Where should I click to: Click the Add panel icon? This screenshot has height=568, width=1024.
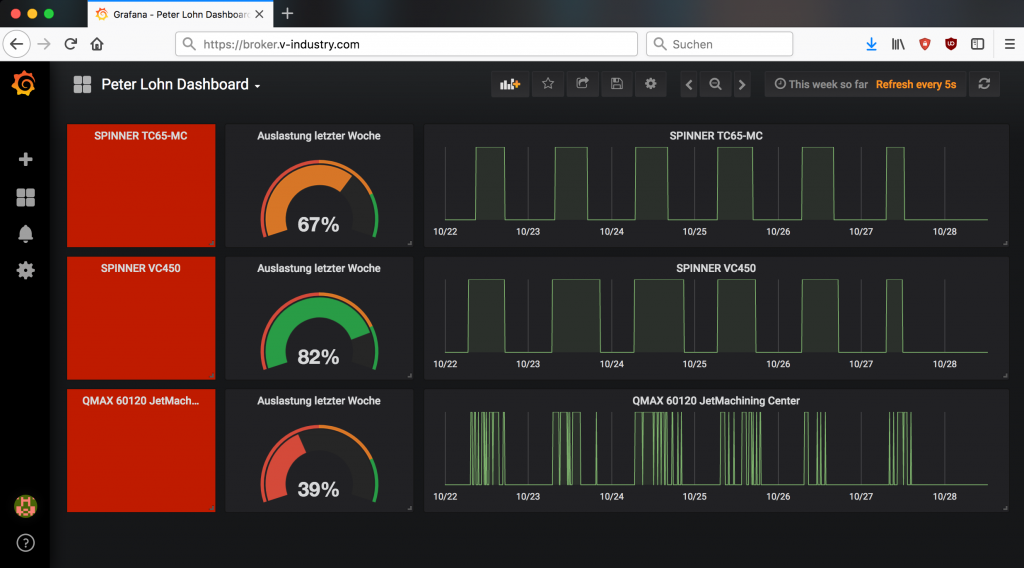(x=509, y=84)
